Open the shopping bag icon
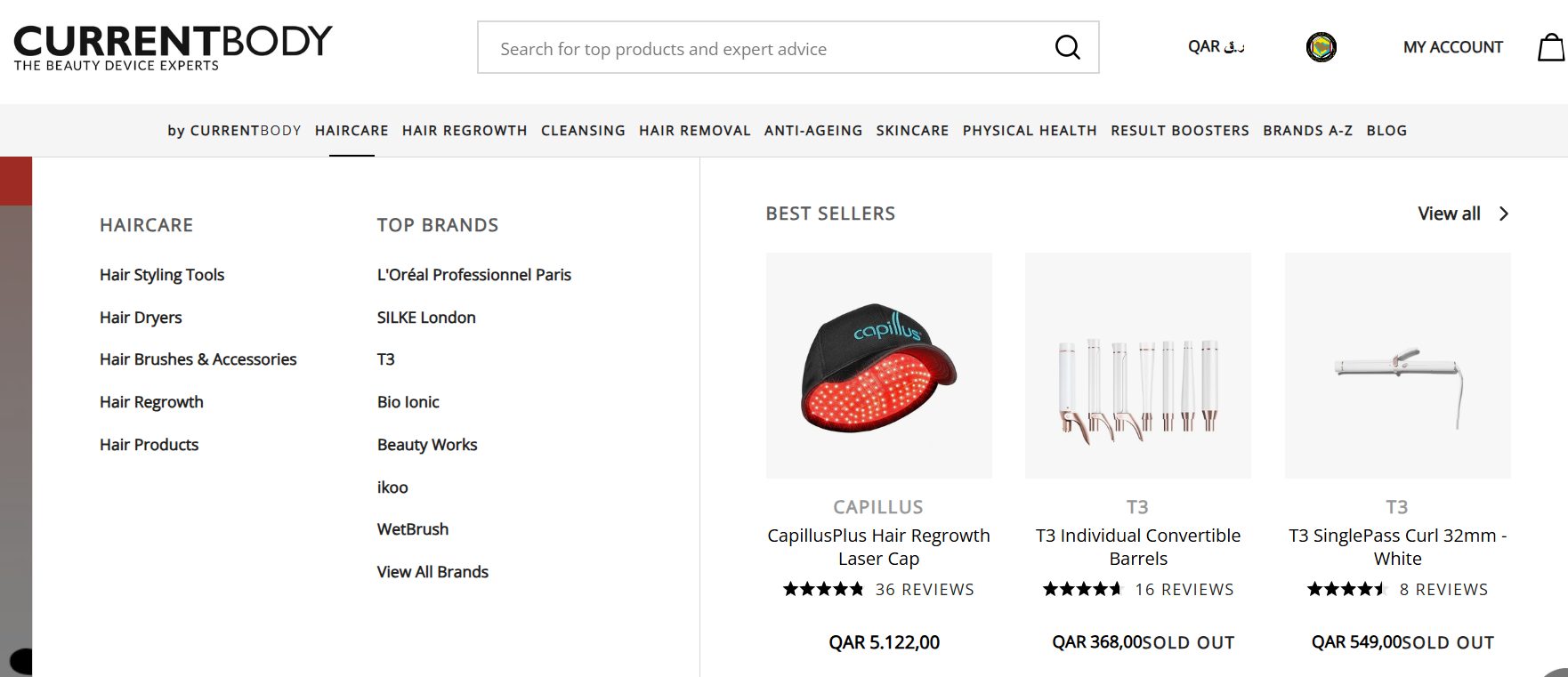Viewport: 1568px width, 677px height. [1552, 47]
